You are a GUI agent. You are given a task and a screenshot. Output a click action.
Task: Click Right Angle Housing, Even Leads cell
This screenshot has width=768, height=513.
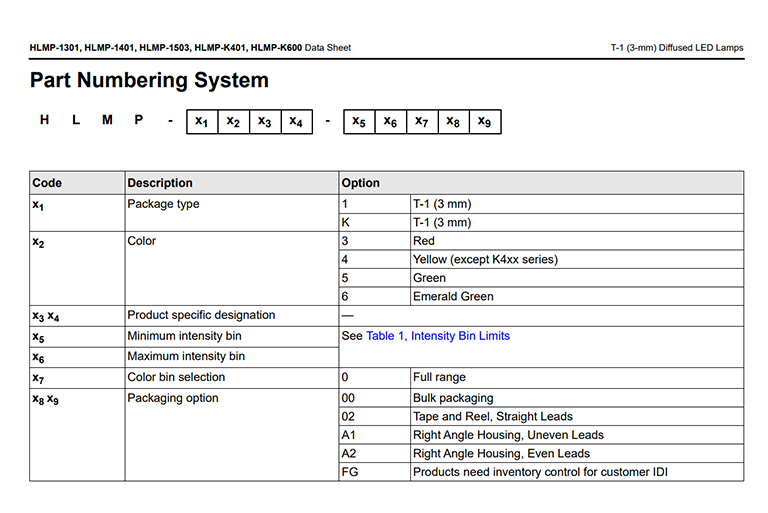577,454
